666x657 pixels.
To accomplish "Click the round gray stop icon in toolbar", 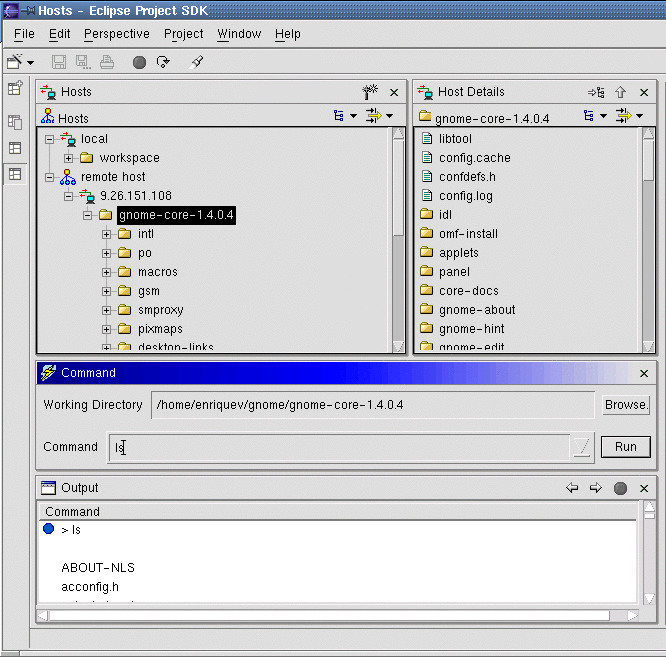I will click(x=139, y=62).
